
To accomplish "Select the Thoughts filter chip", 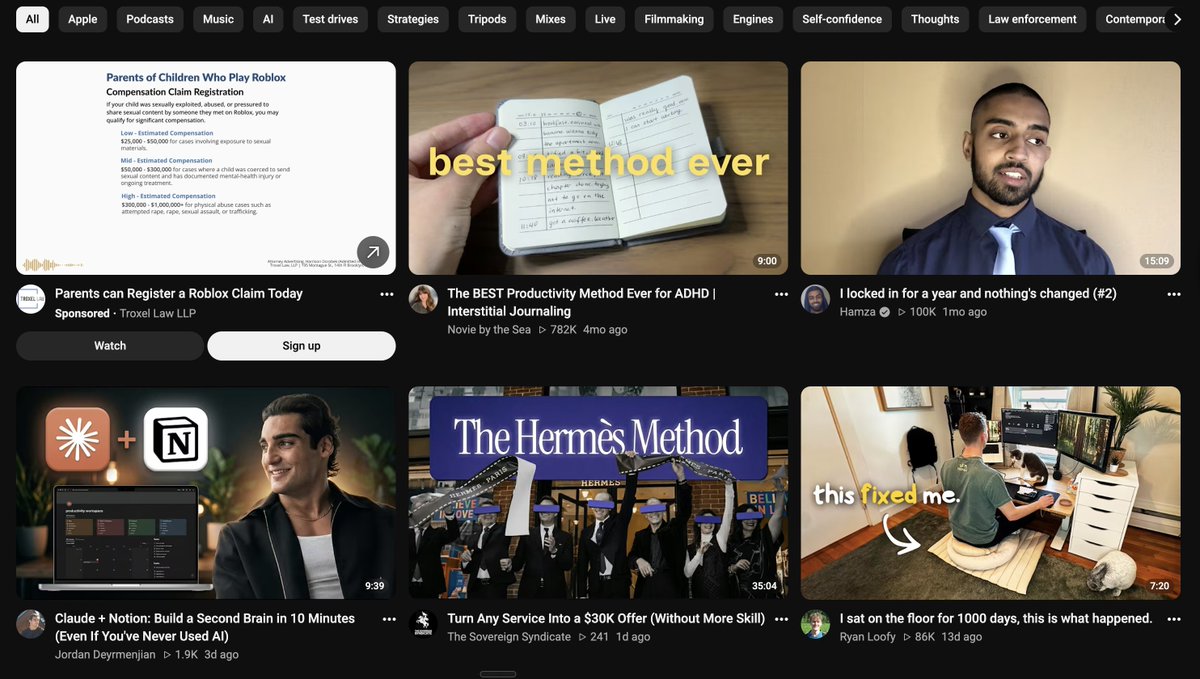I will pyautogui.click(x=935, y=19).
